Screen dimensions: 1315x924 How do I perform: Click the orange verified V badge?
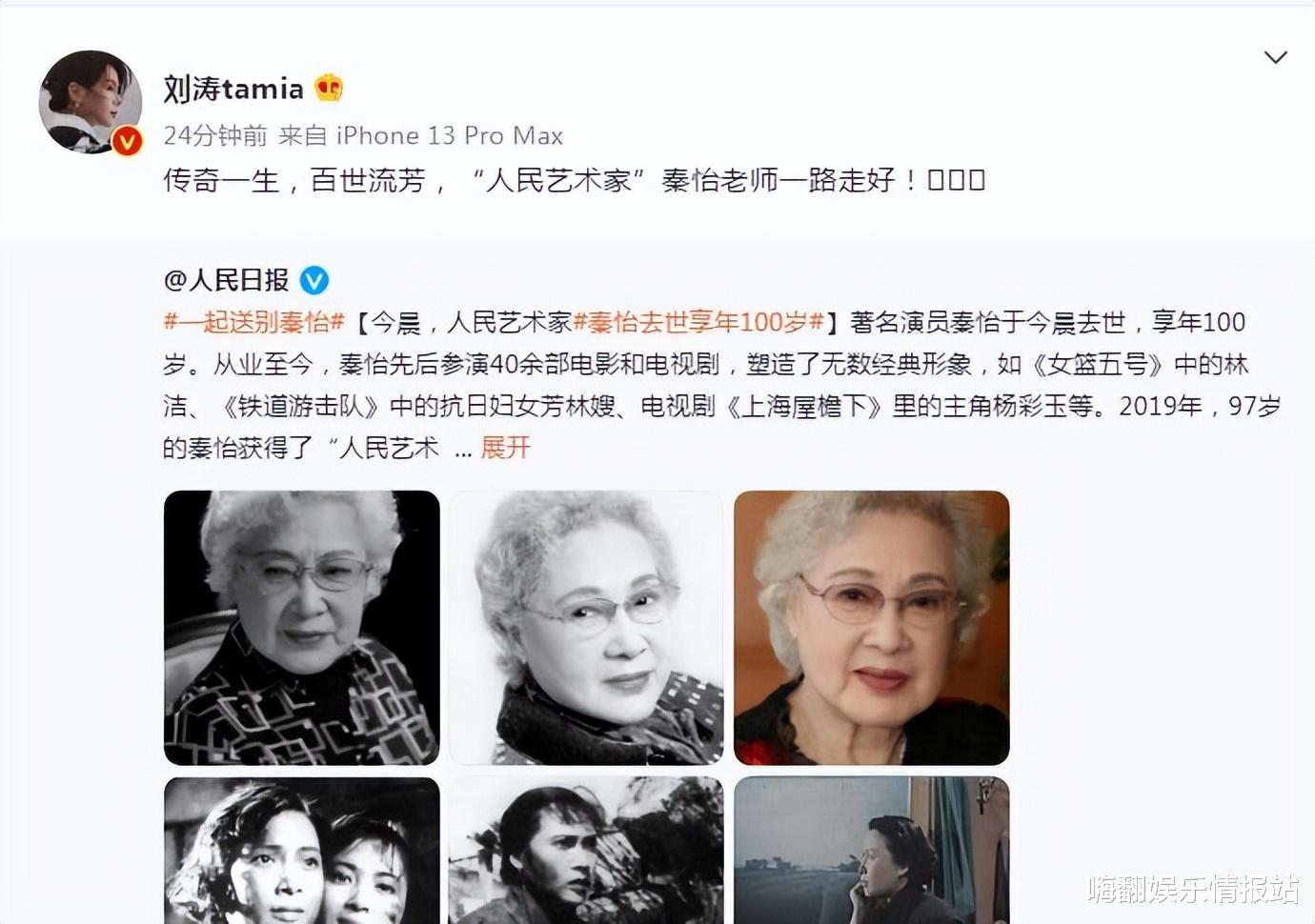127,141
